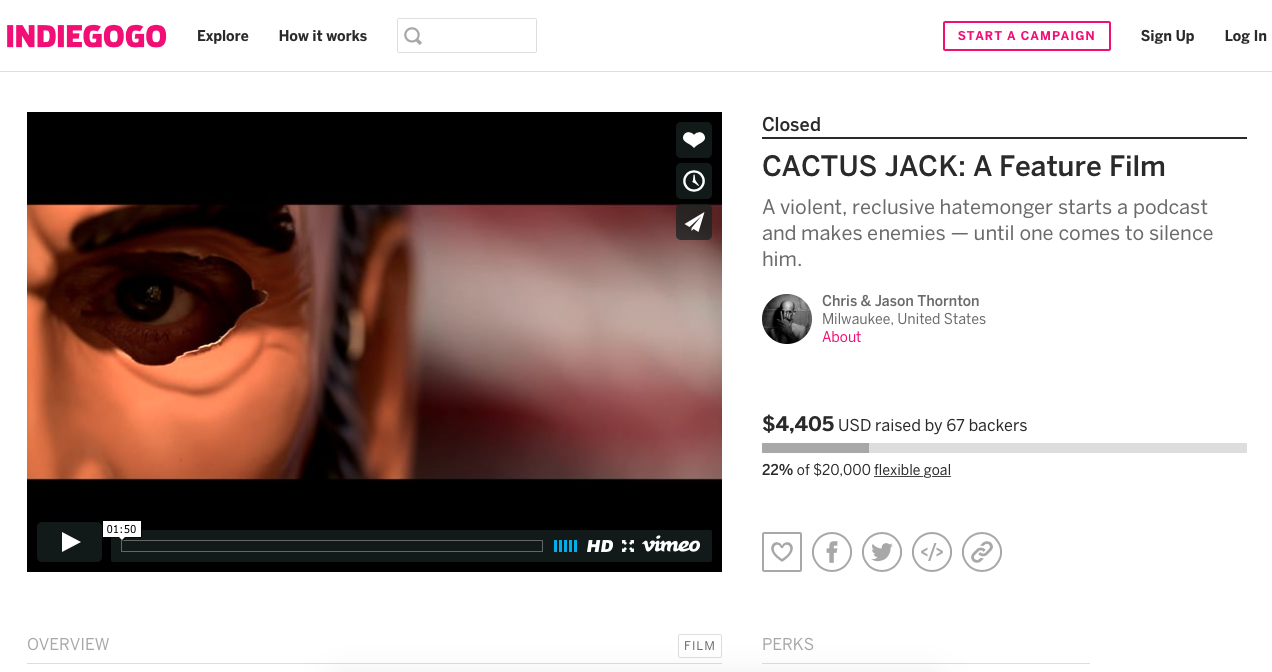Select the Overview tab
Viewport: 1272px width, 672px height.
point(68,645)
